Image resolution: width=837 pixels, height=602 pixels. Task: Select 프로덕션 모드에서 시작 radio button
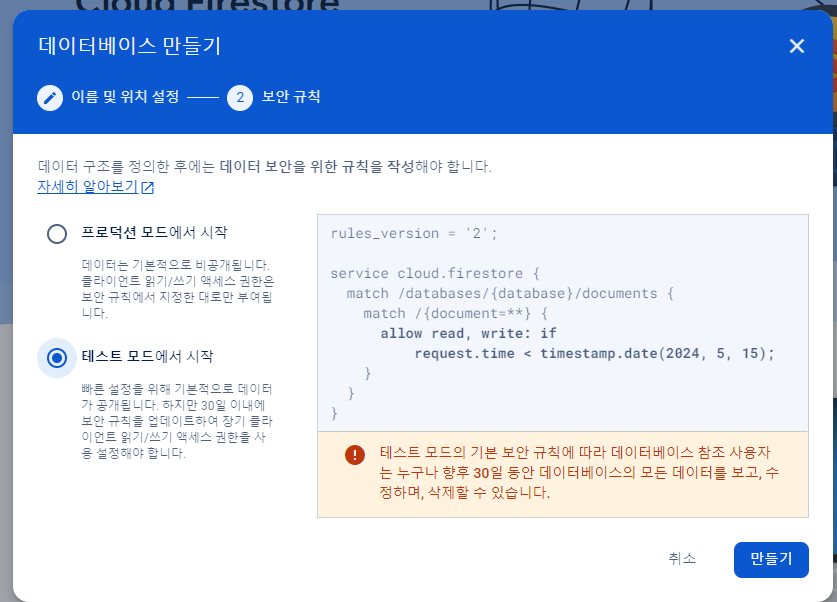(57, 234)
